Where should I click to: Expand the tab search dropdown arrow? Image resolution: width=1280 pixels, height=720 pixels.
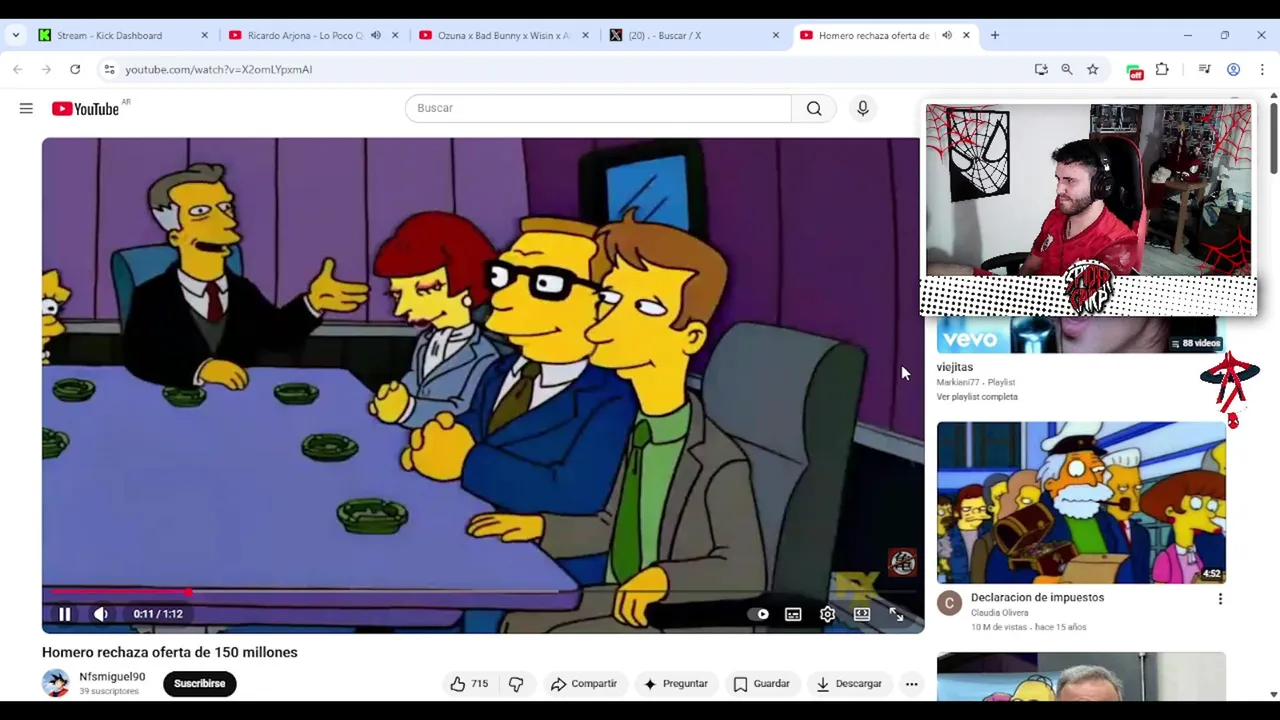click(15, 35)
